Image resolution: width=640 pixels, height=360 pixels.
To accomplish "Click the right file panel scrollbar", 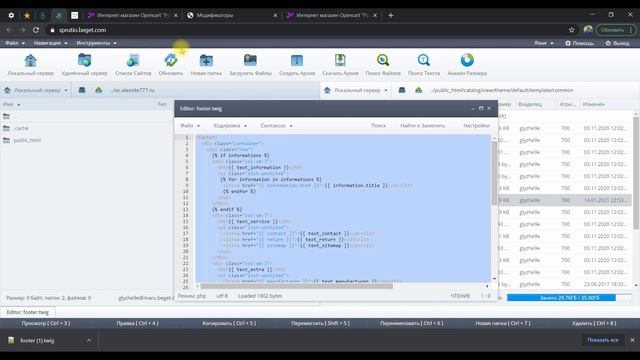I will click(636, 173).
